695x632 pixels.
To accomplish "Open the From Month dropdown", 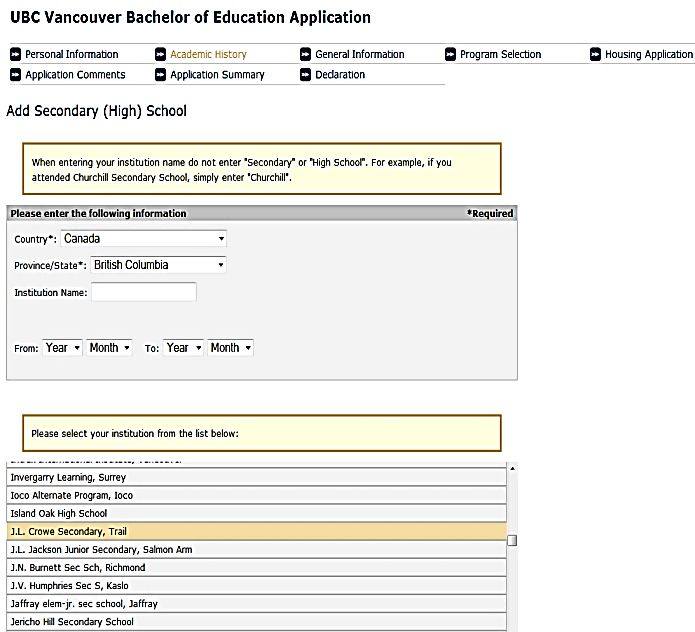I will coord(109,348).
